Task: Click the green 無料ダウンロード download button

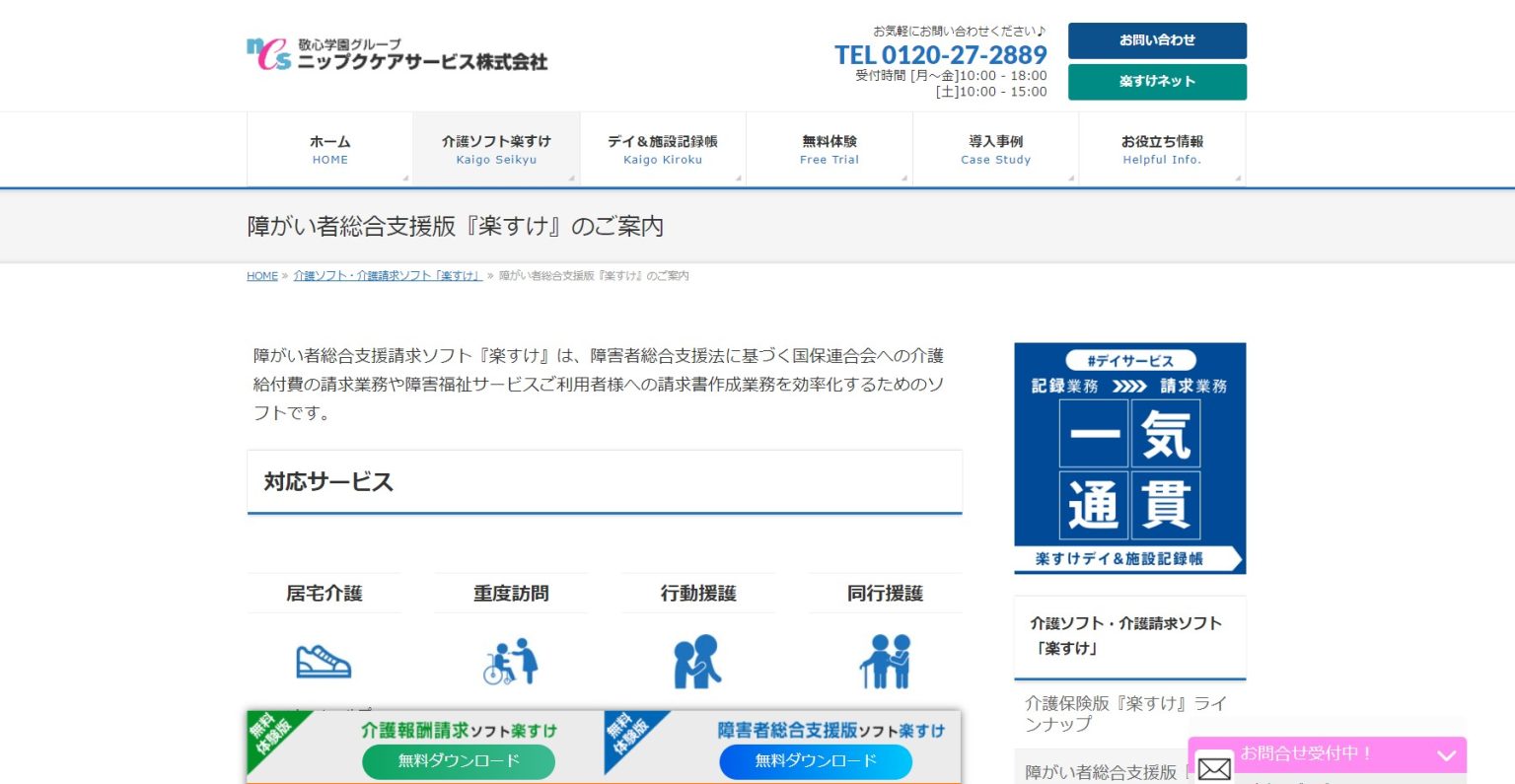Action: (x=459, y=761)
